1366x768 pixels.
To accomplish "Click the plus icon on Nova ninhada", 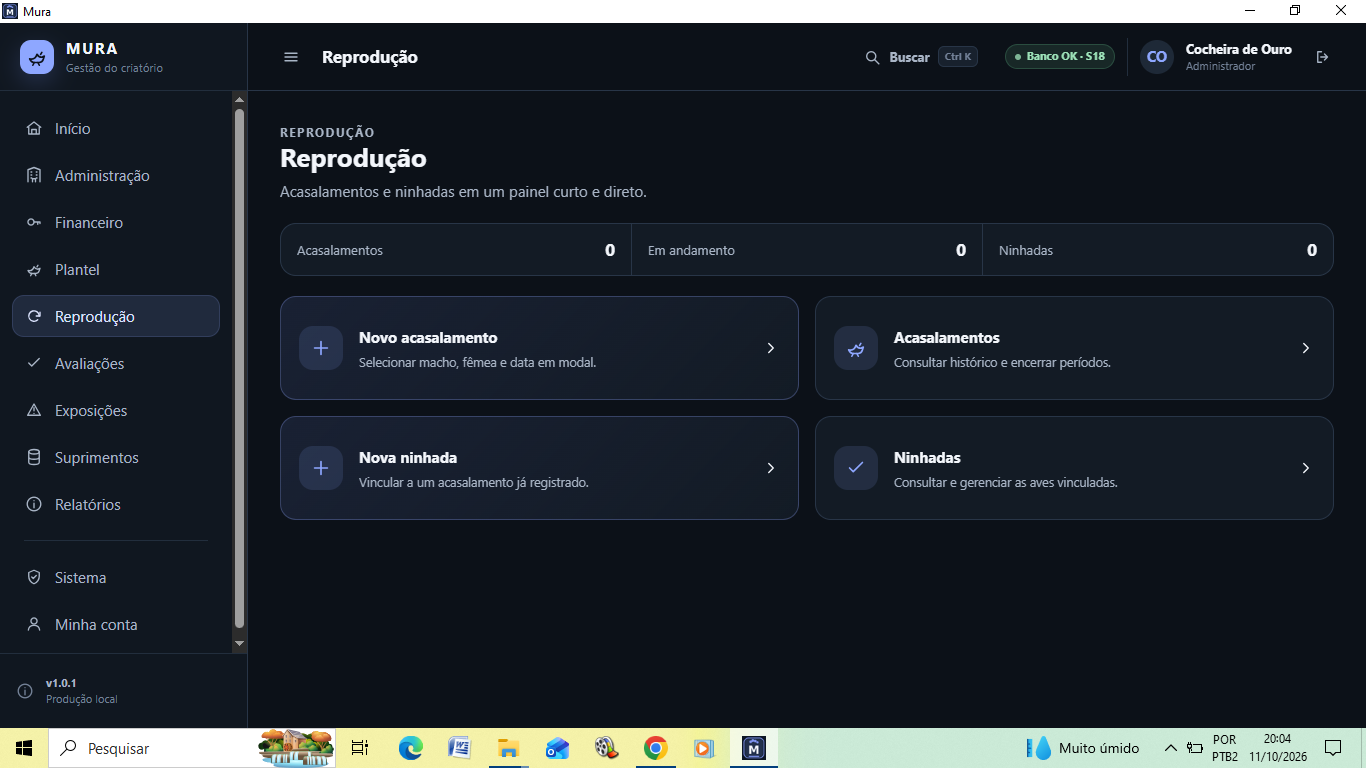I will [x=321, y=468].
